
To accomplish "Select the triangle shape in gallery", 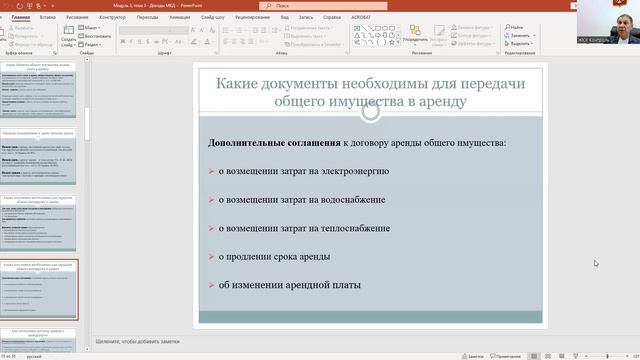I will coord(357,35).
